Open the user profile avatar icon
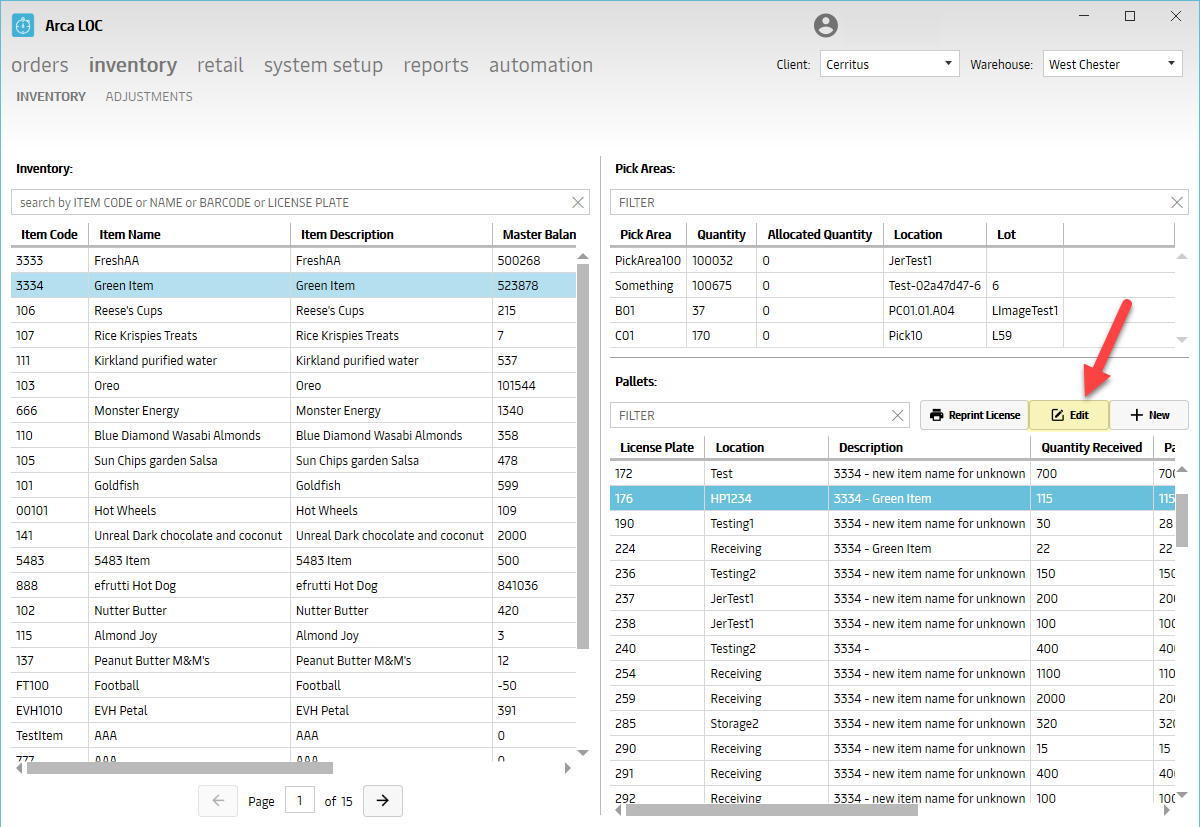 click(825, 26)
